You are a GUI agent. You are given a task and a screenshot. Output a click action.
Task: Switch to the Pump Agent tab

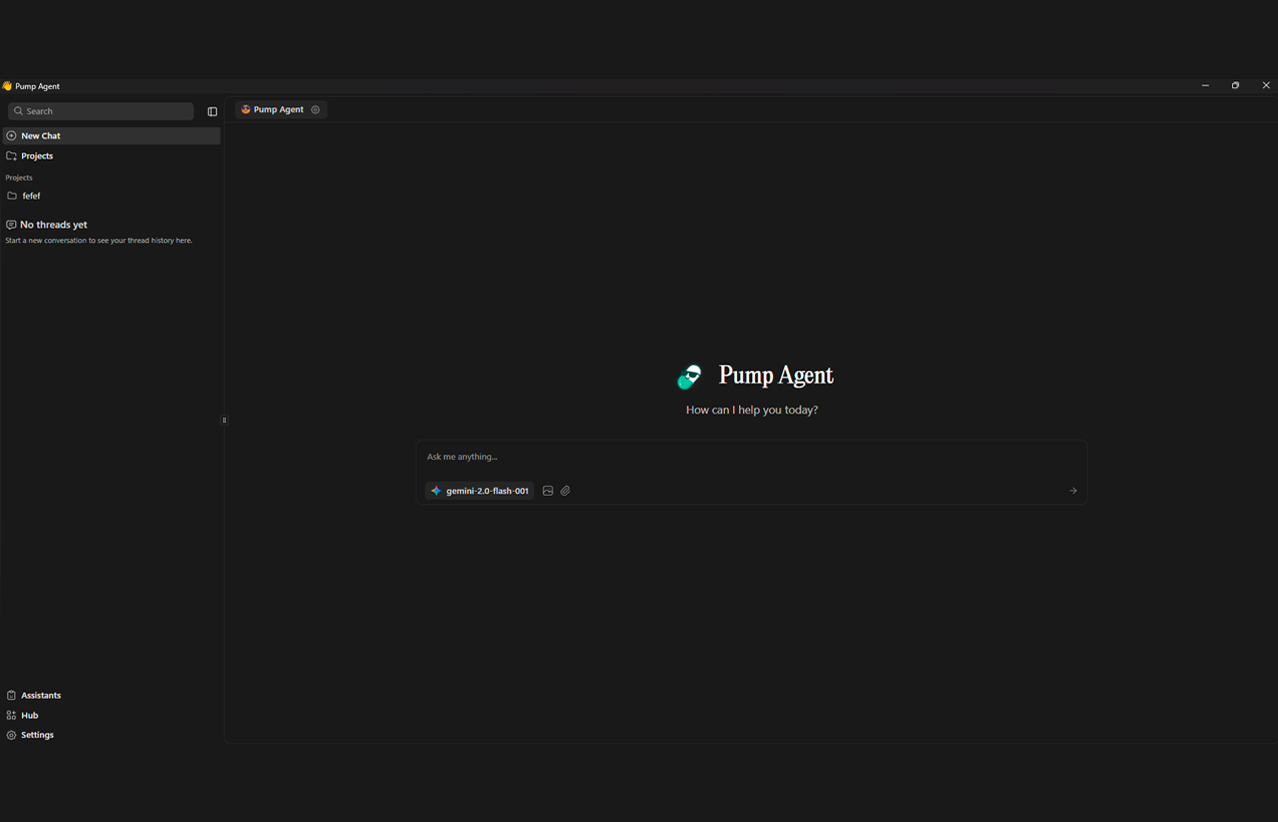click(x=278, y=109)
